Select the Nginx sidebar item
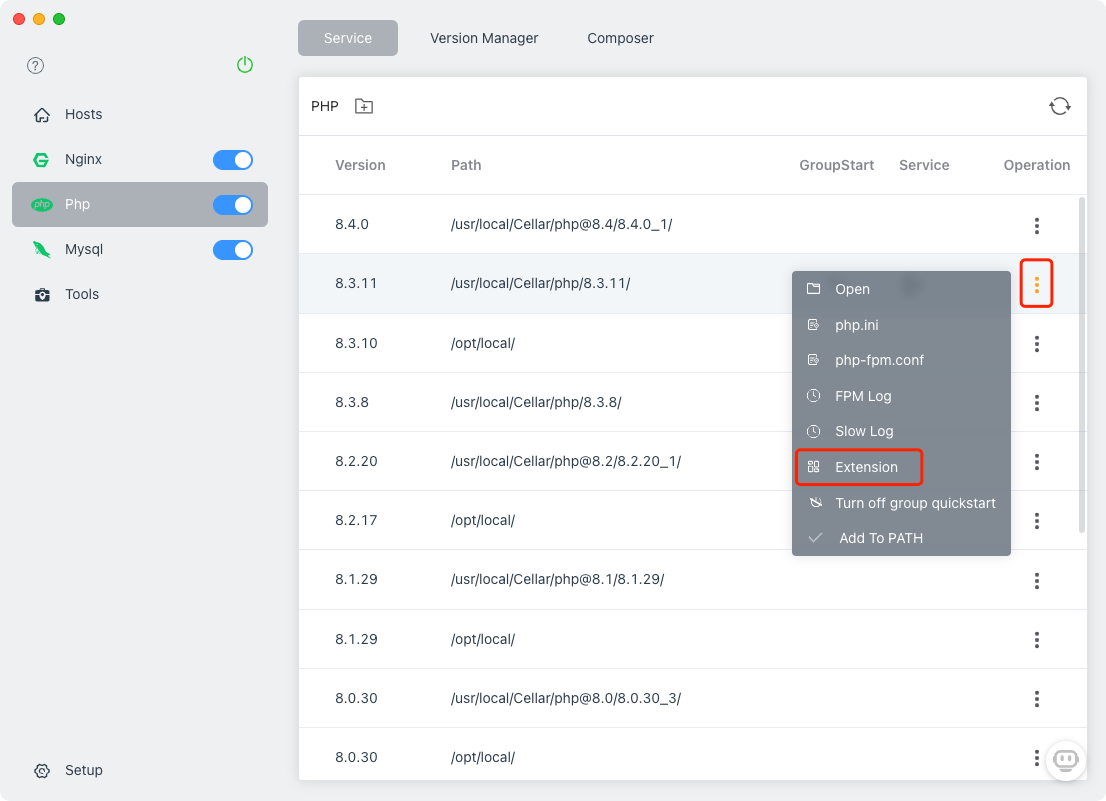 pyautogui.click(x=140, y=159)
